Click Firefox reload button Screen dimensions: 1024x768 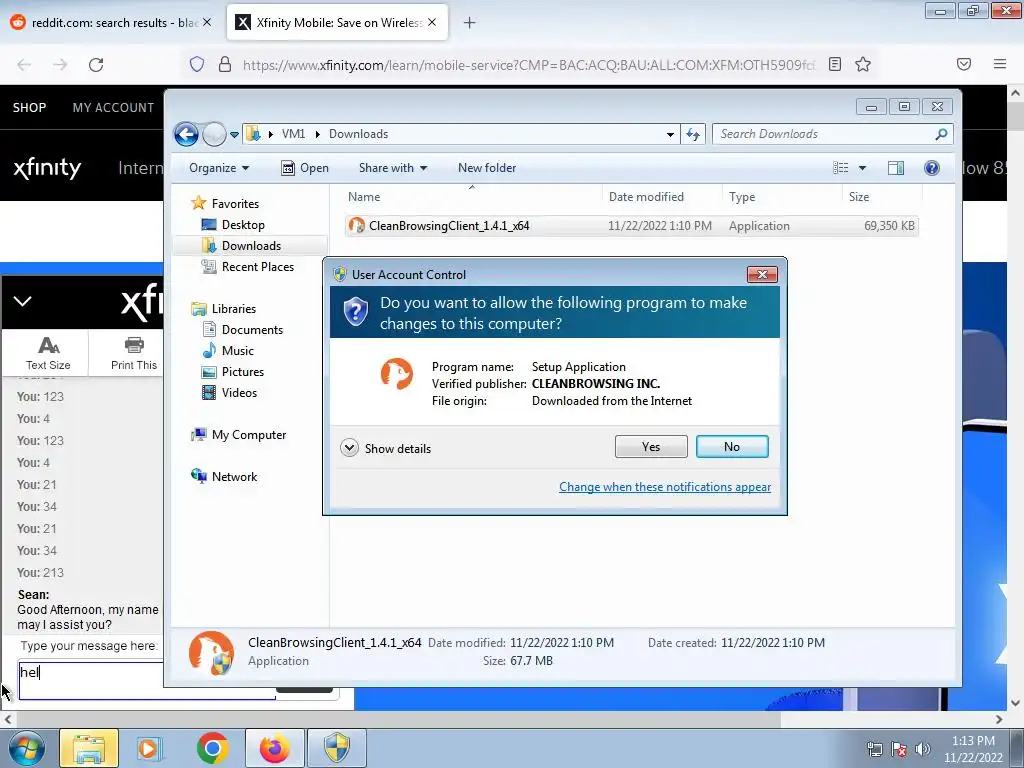[x=96, y=65]
